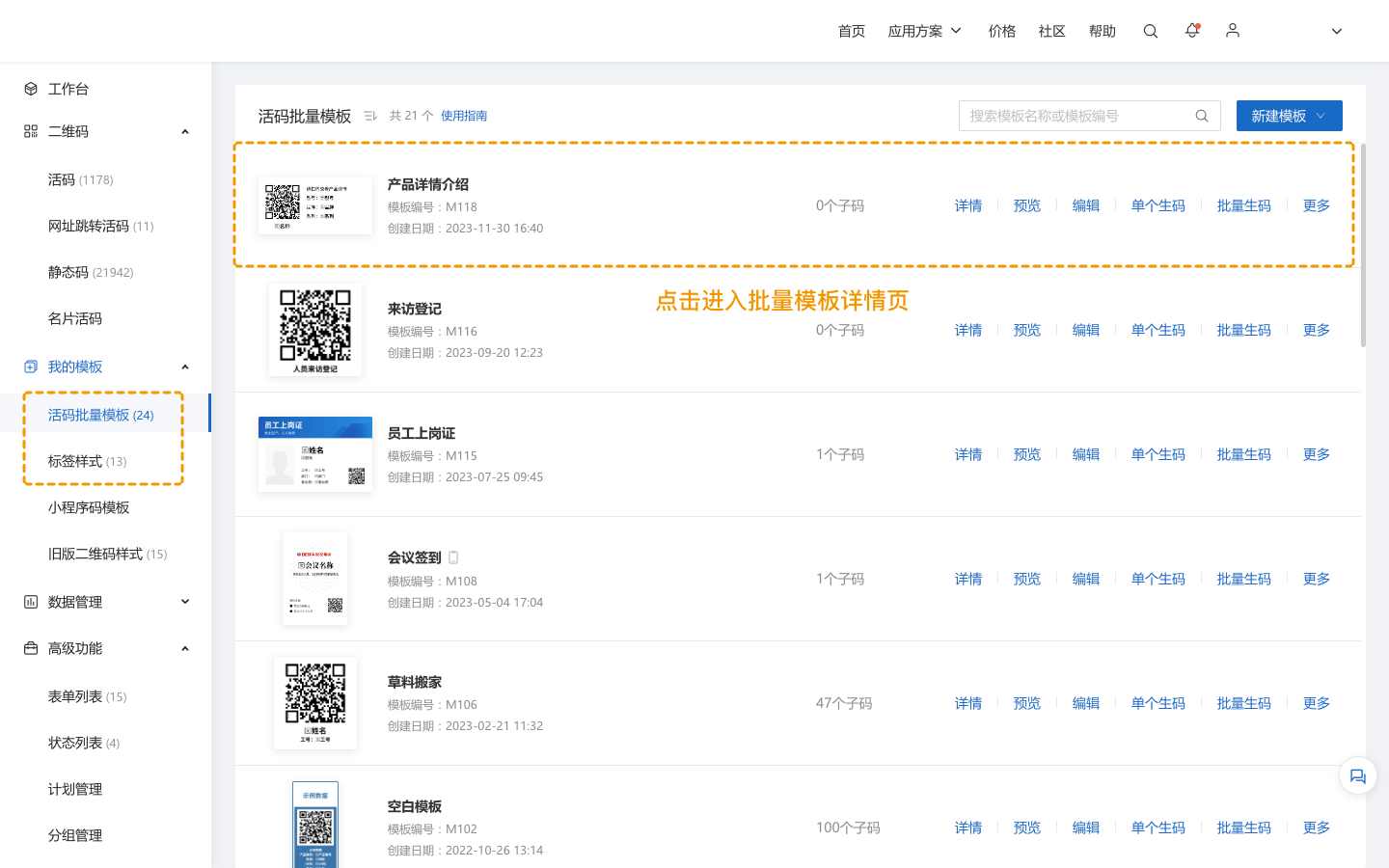Viewport: 1389px width, 868px height.
Task: Click the search icon in template search box
Action: (1201, 115)
